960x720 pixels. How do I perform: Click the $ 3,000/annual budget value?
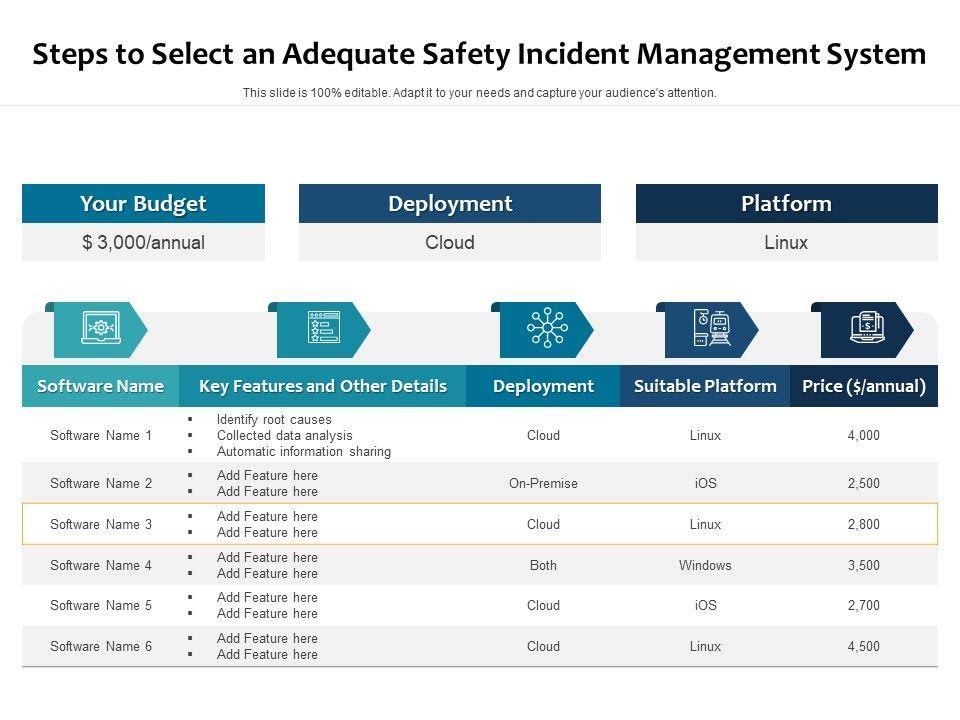point(143,242)
